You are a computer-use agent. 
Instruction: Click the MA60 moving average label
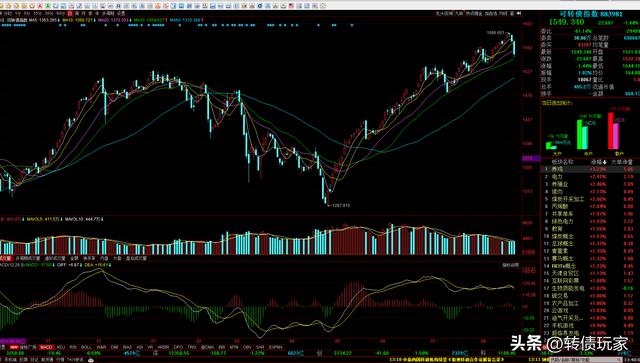pos(186,20)
